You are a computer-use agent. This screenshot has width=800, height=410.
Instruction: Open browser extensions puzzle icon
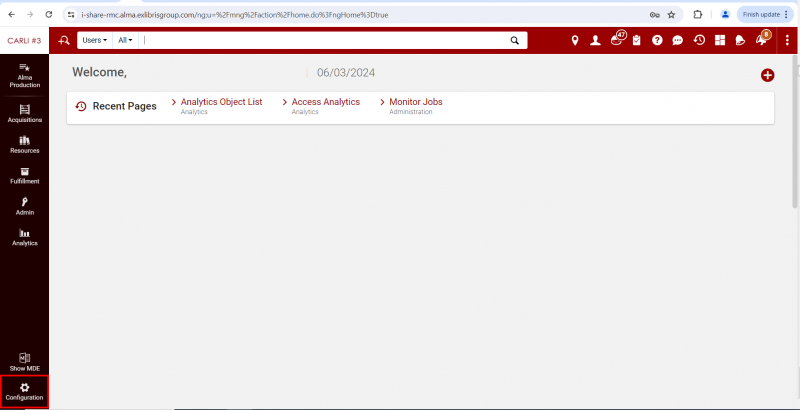coord(698,15)
